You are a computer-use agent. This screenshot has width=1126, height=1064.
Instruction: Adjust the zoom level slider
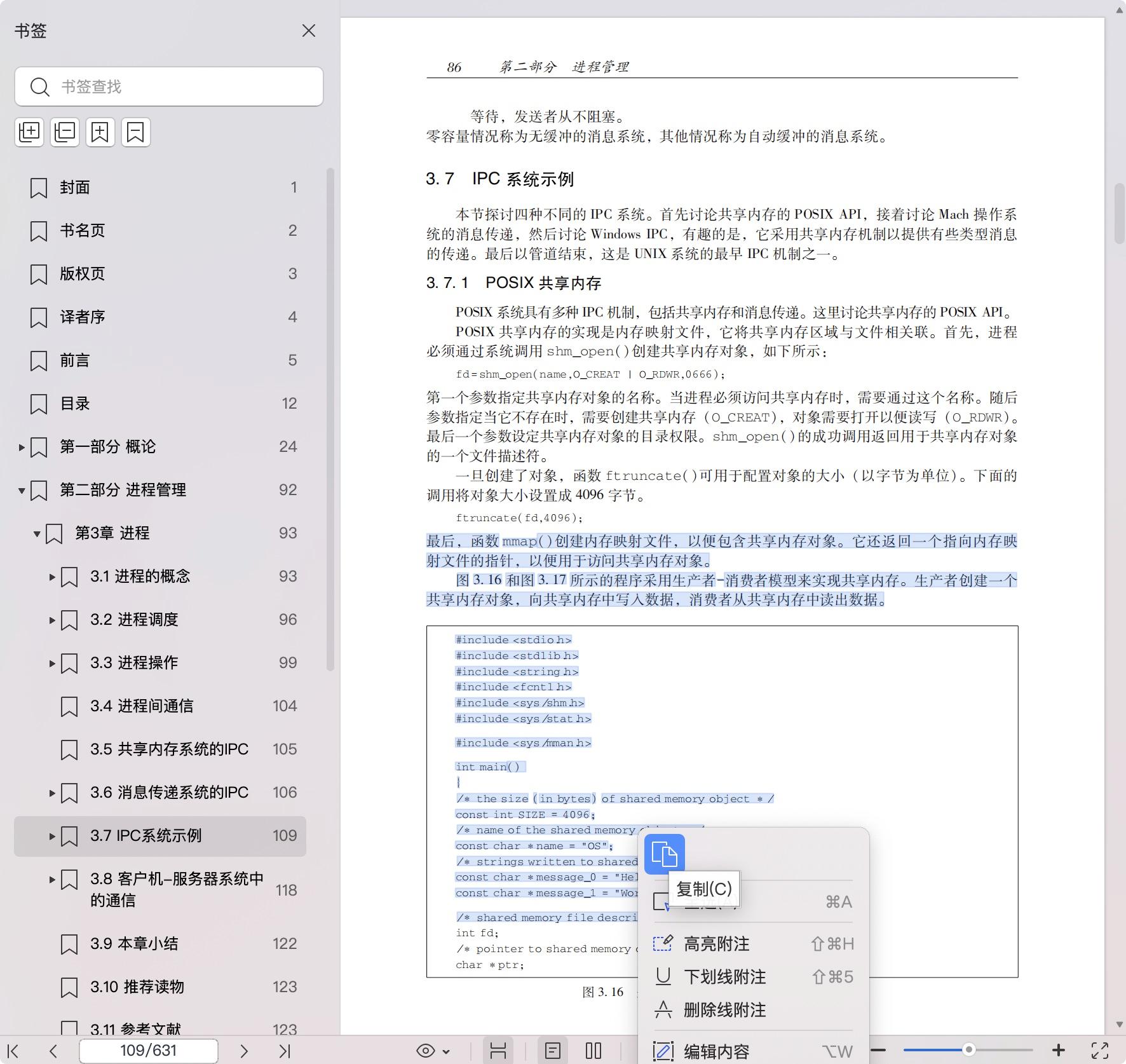pyautogui.click(x=970, y=1051)
